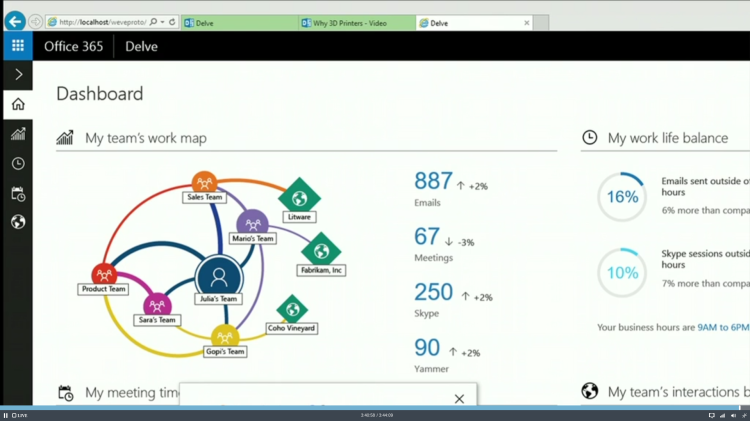Screen dimensions: 750x421
Task: Open the team interactions globe icon in sidebar
Action: point(18,222)
